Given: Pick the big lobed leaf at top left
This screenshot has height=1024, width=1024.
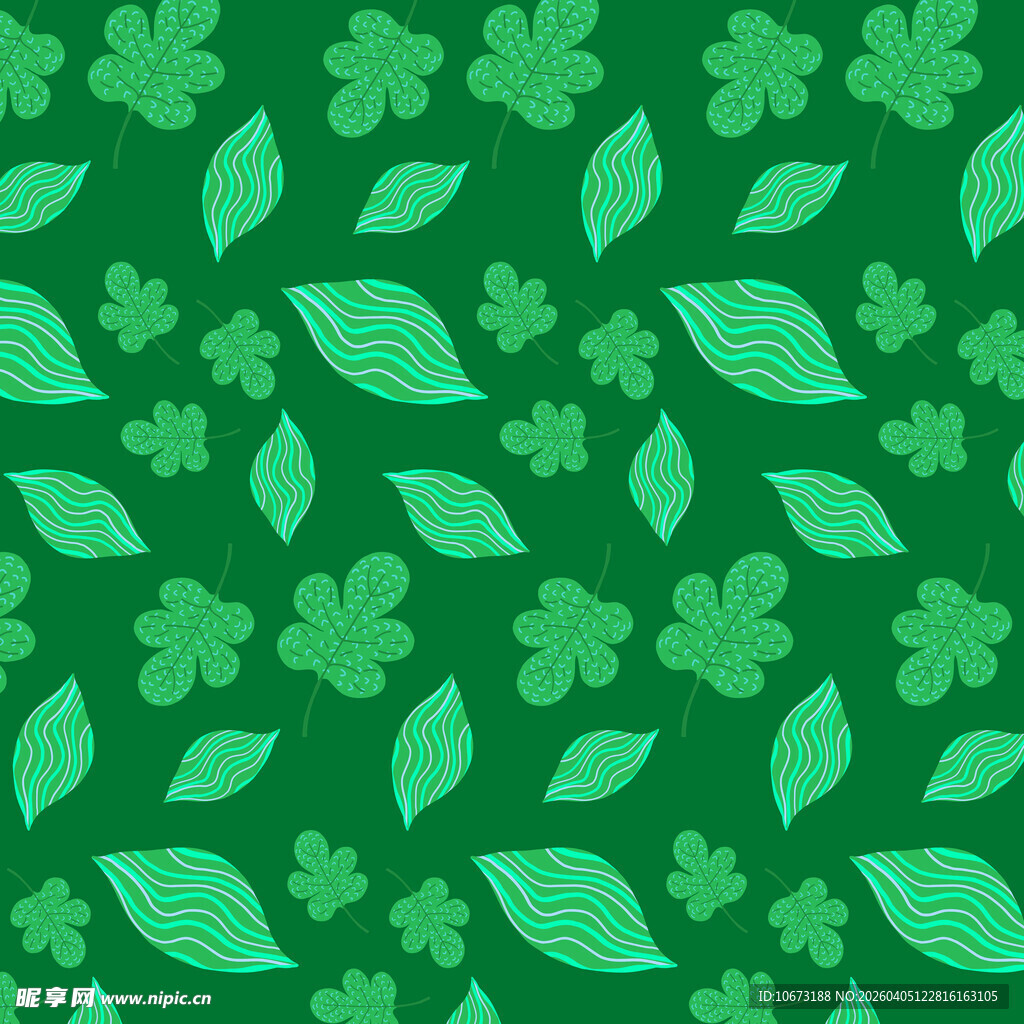Looking at the screenshot, I should [x=157, y=65].
